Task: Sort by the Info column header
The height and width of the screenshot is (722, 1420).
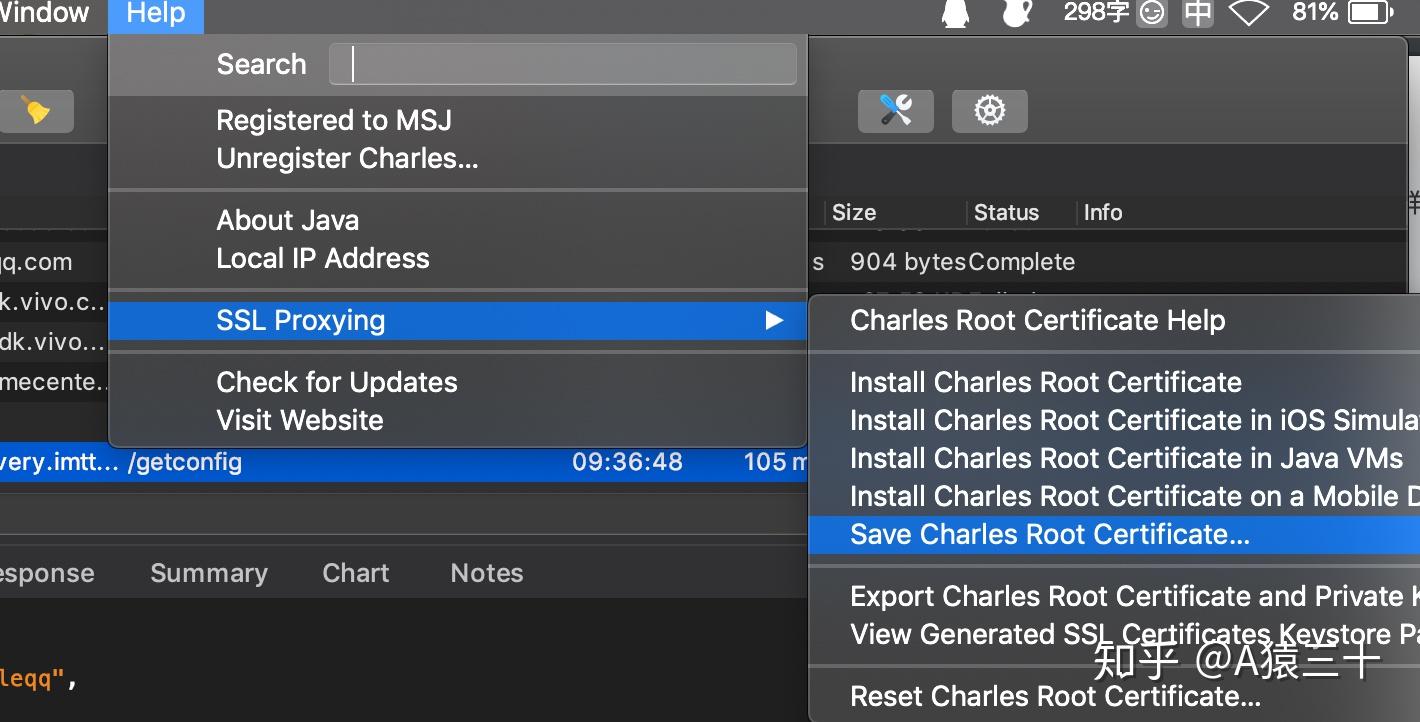Action: coord(1103,212)
